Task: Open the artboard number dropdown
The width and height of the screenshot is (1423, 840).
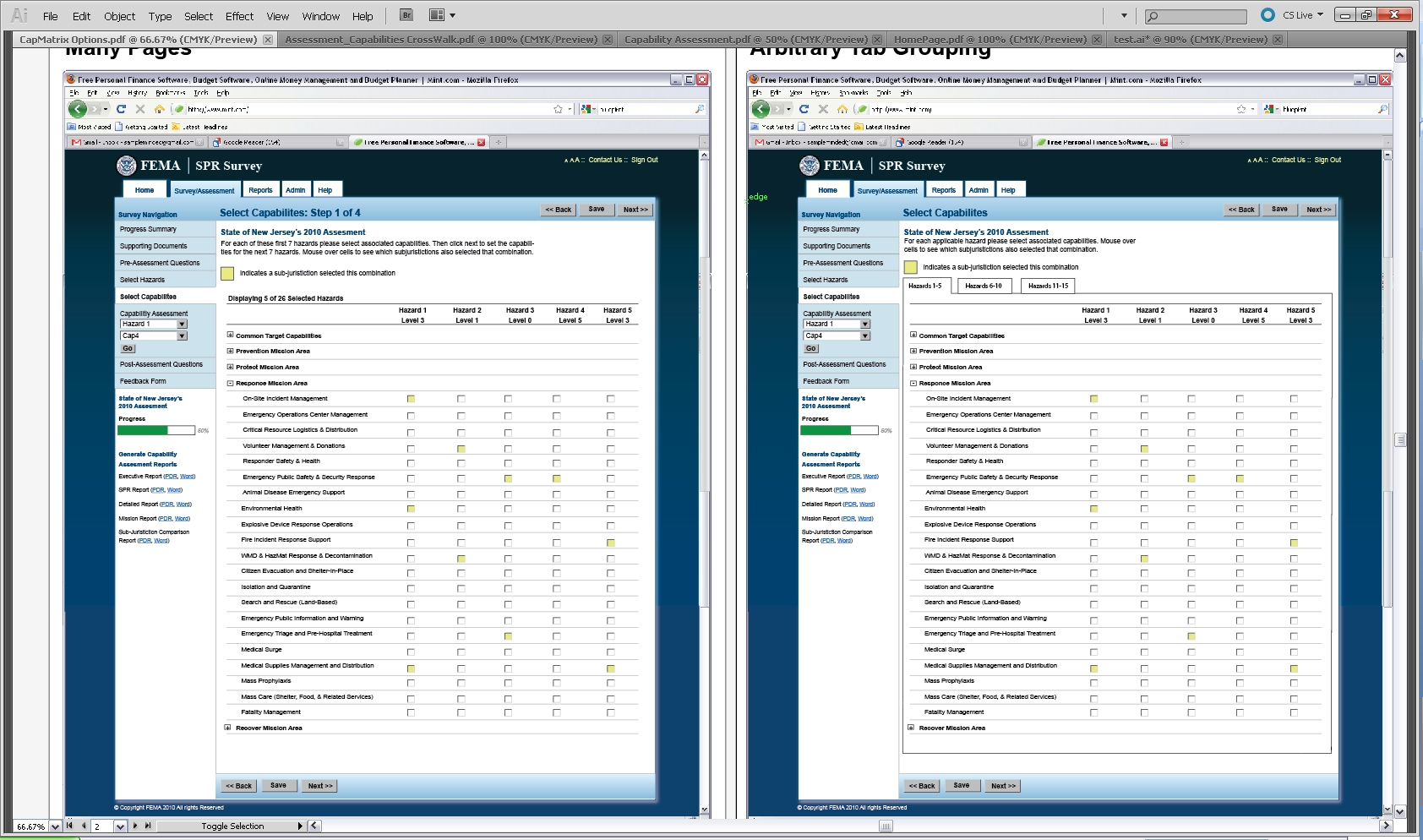Action: (120, 826)
